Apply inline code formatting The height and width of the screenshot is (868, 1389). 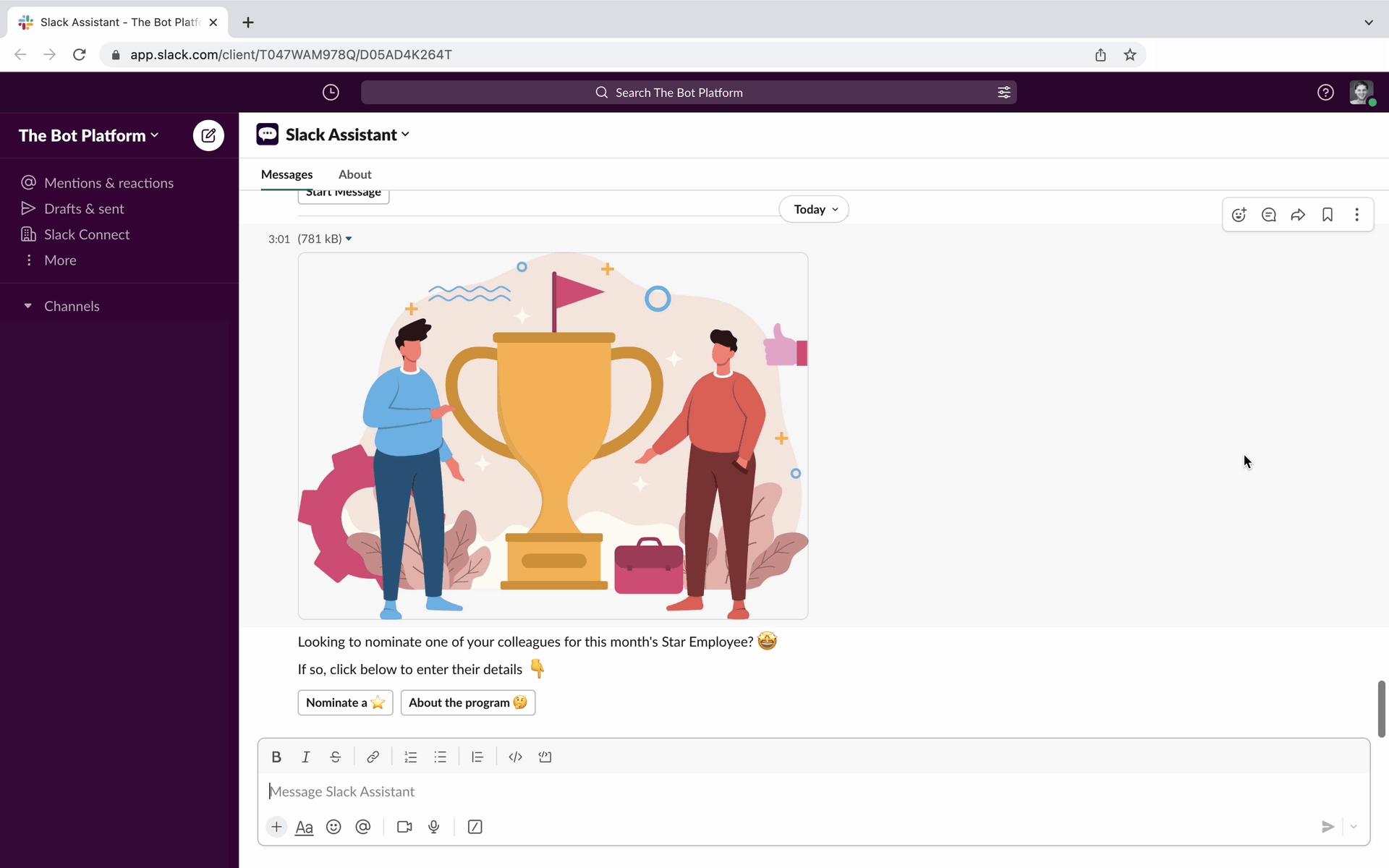[x=516, y=757]
